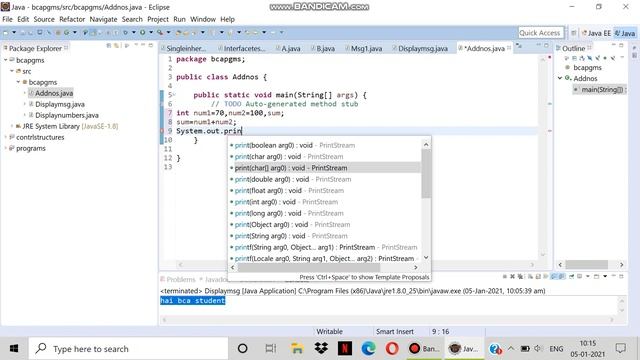
Task: Collapse the Addnos class in Outline
Action: point(560,78)
